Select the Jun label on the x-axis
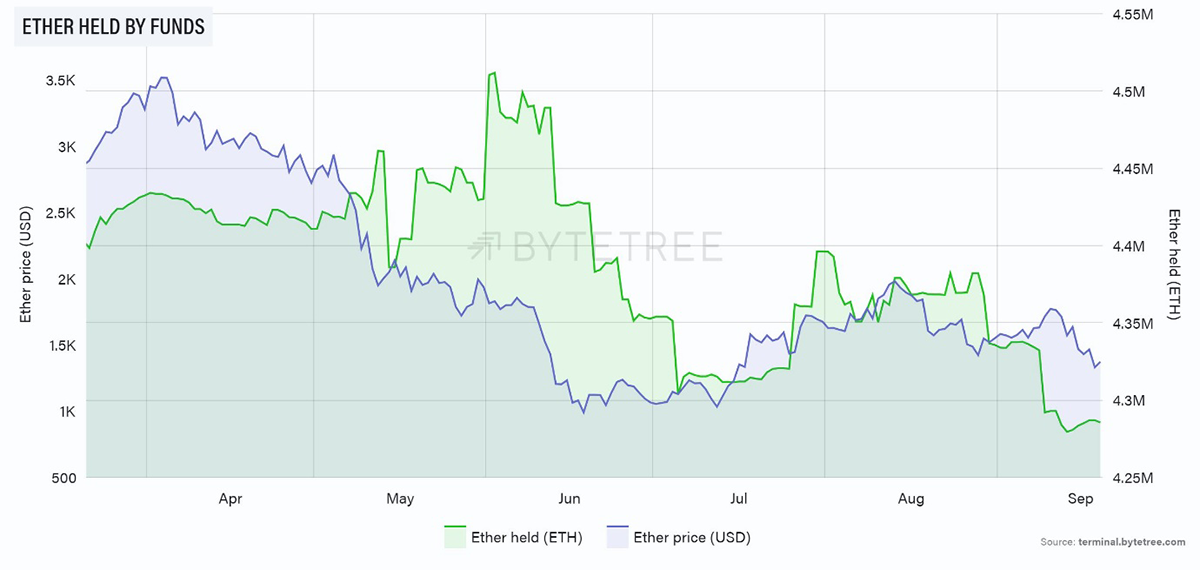Screen dimensions: 1200x570 (569, 497)
